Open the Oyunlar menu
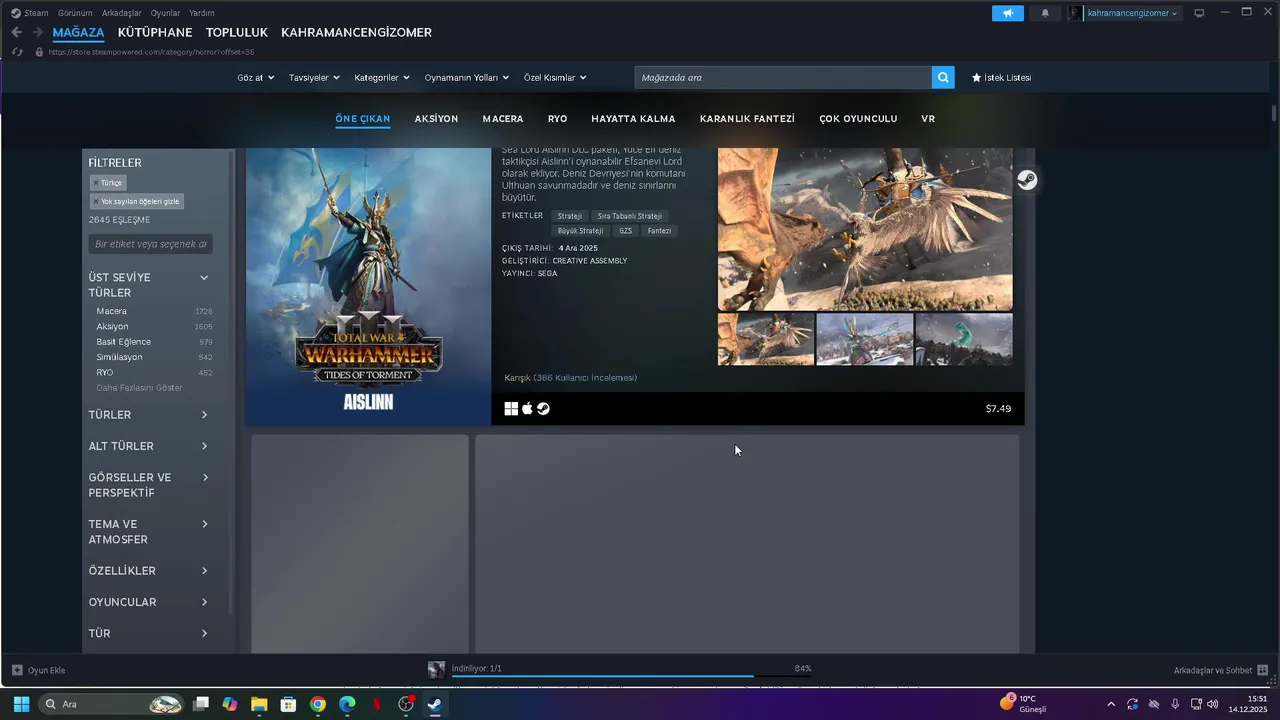1280x720 pixels. [165, 13]
